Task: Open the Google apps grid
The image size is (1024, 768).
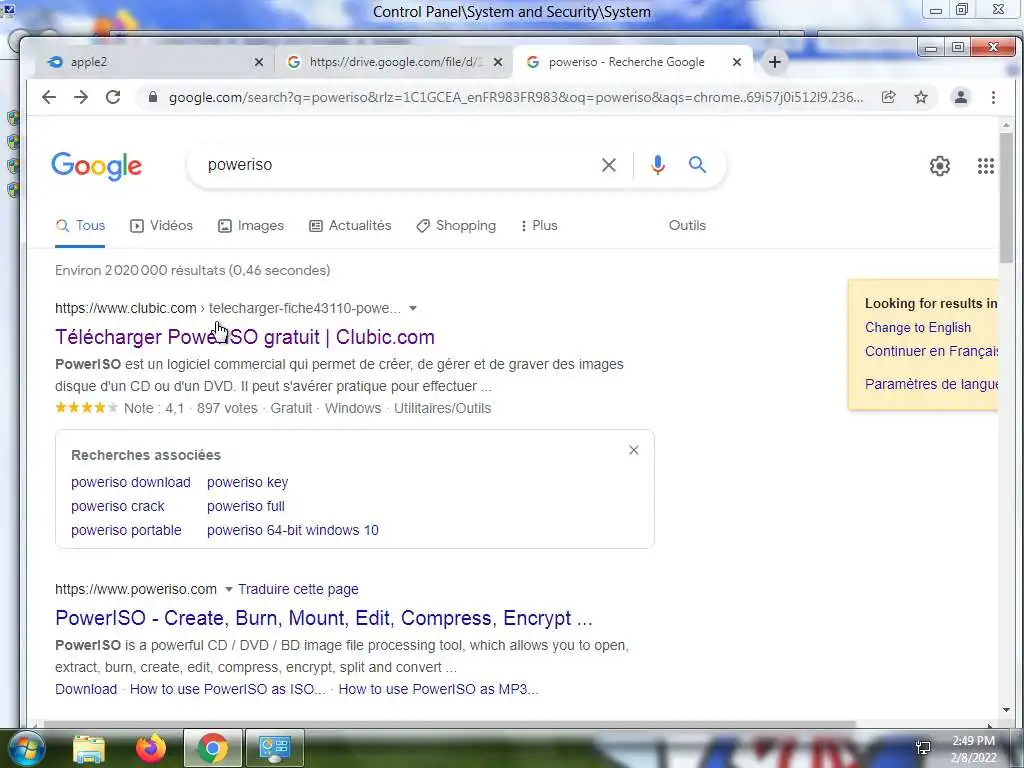Action: [985, 166]
